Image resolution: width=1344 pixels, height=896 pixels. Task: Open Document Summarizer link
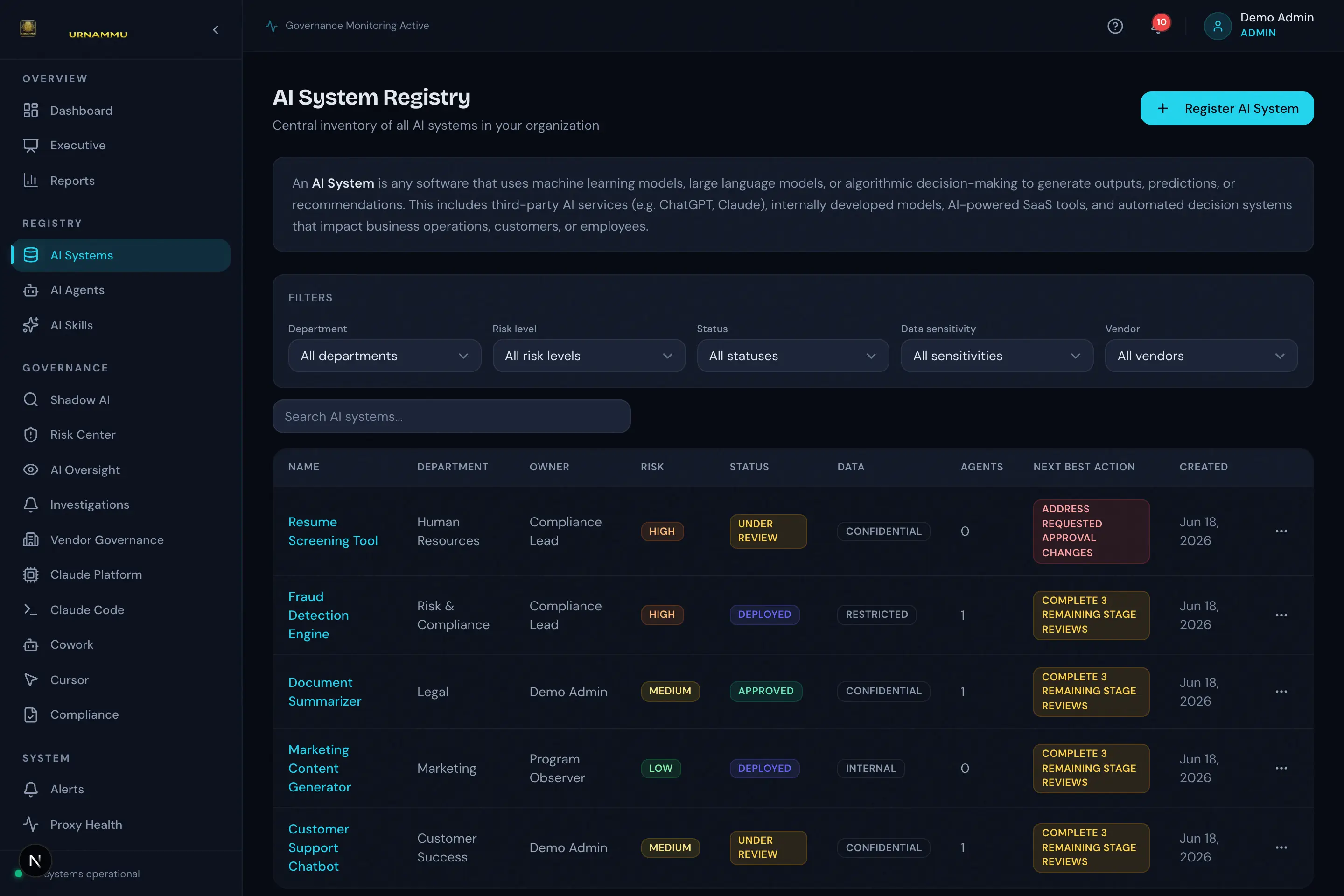click(325, 692)
